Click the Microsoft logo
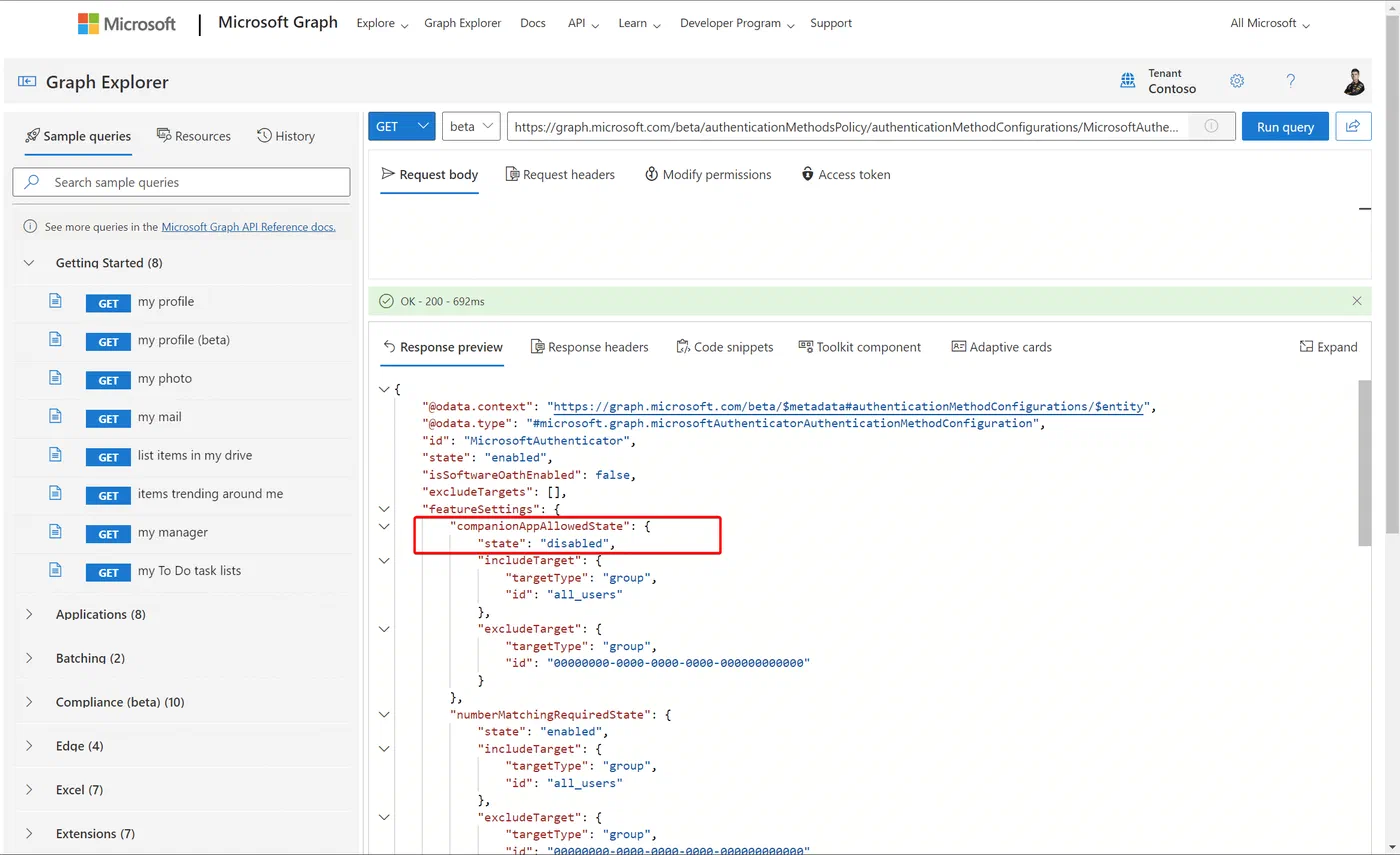 pyautogui.click(x=127, y=24)
